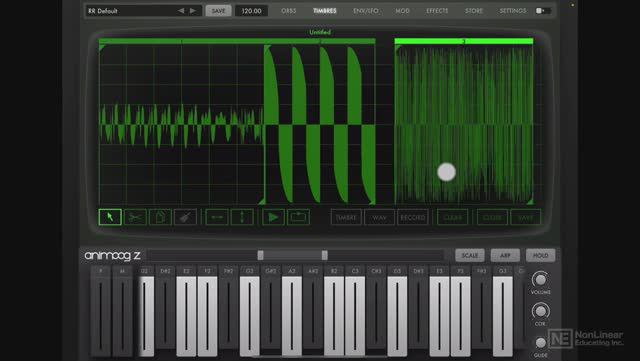This screenshot has height=361, width=640.
Task: Play the F3 key
Action: pyautogui.click(x=460, y=316)
